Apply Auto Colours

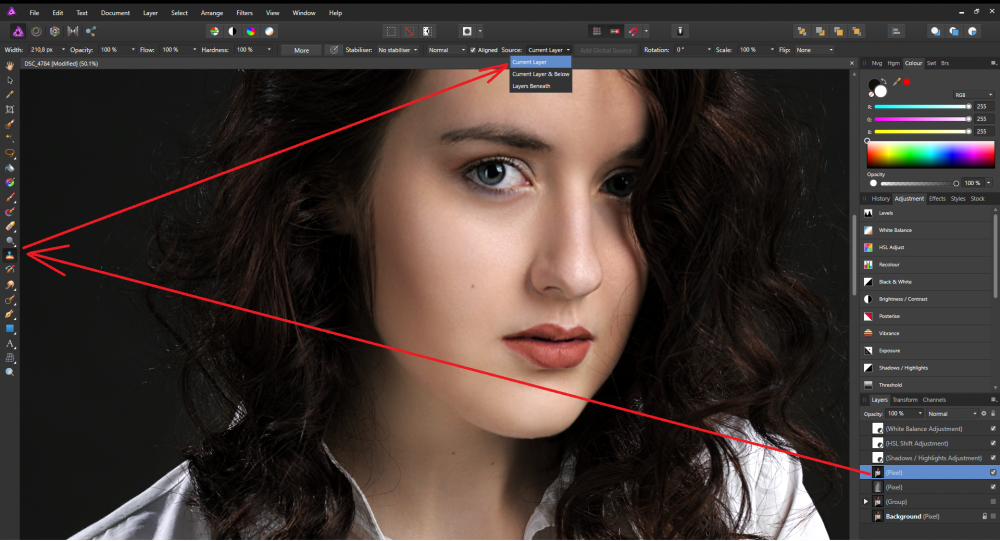point(251,31)
